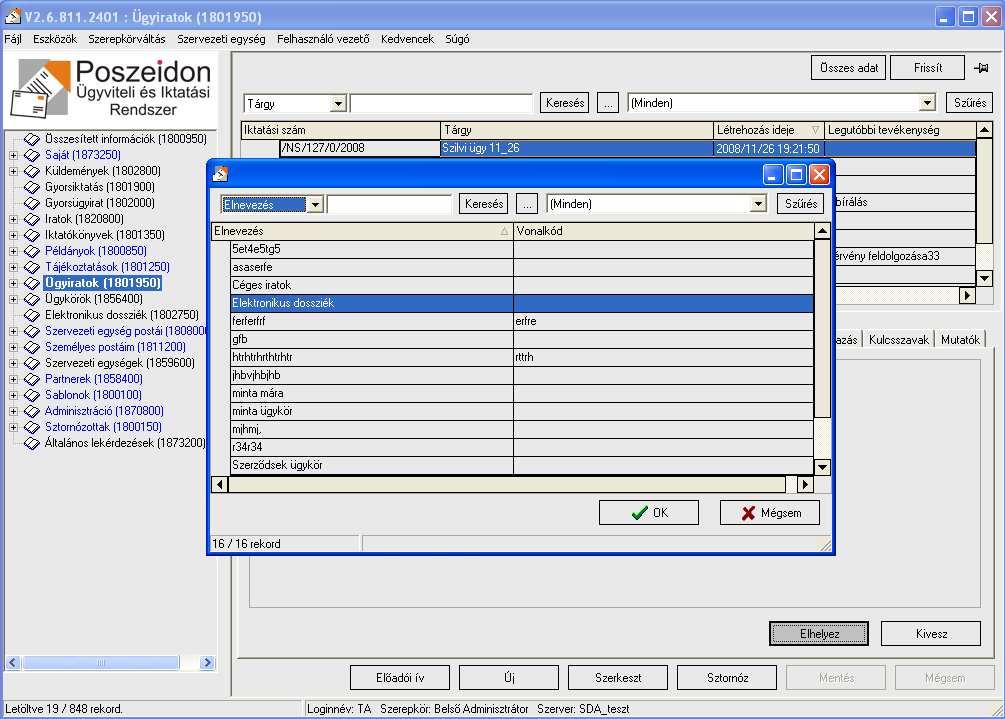Open the Kedvencek menu

pyautogui.click(x=407, y=39)
